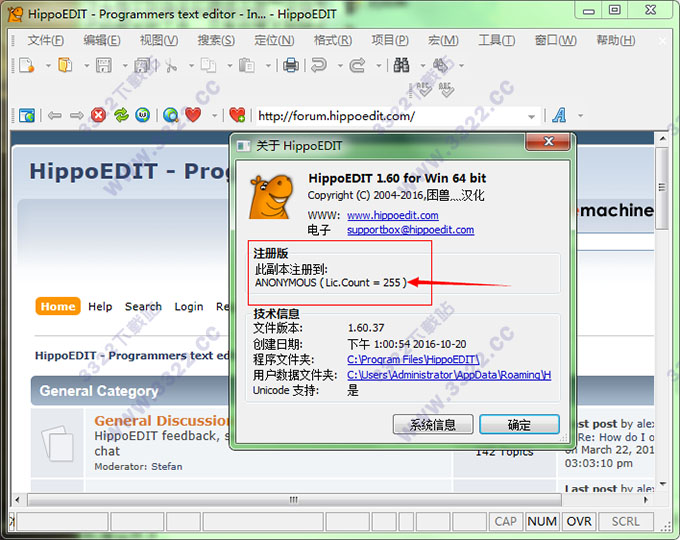Click the Login link on forum page

click(189, 307)
